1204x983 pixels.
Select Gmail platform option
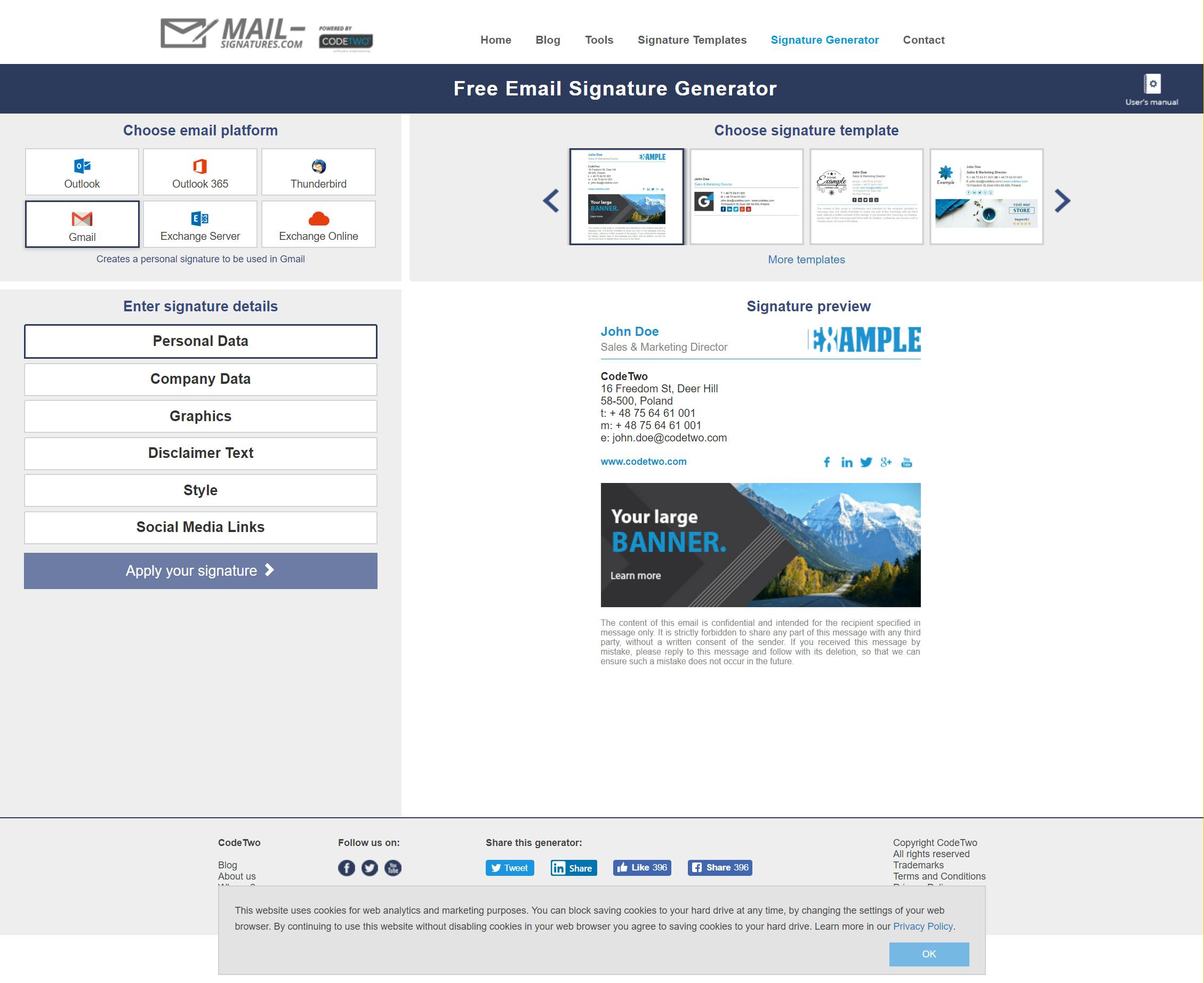coord(82,225)
